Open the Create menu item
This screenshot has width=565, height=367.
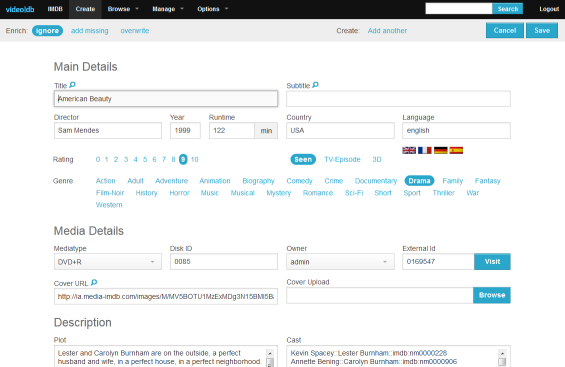85,9
